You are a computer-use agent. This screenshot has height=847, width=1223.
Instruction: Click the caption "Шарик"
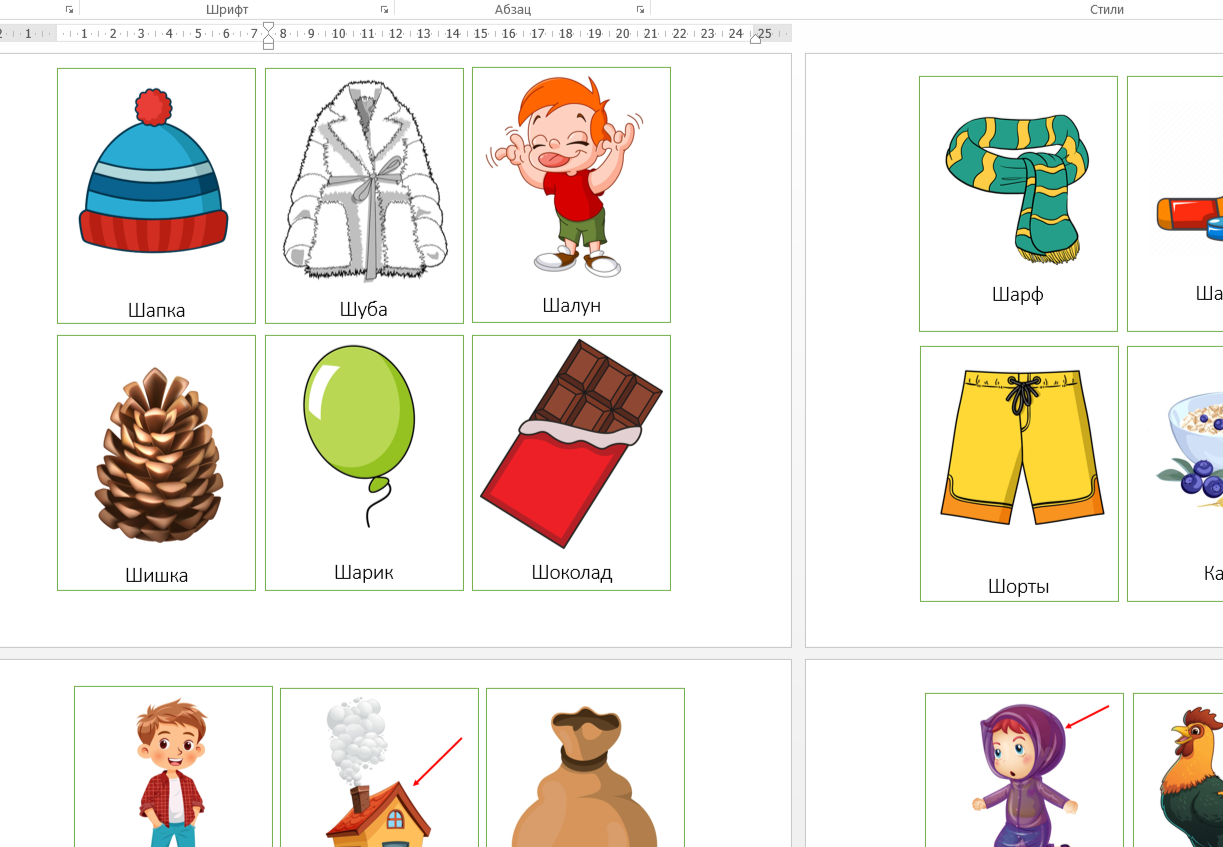364,573
